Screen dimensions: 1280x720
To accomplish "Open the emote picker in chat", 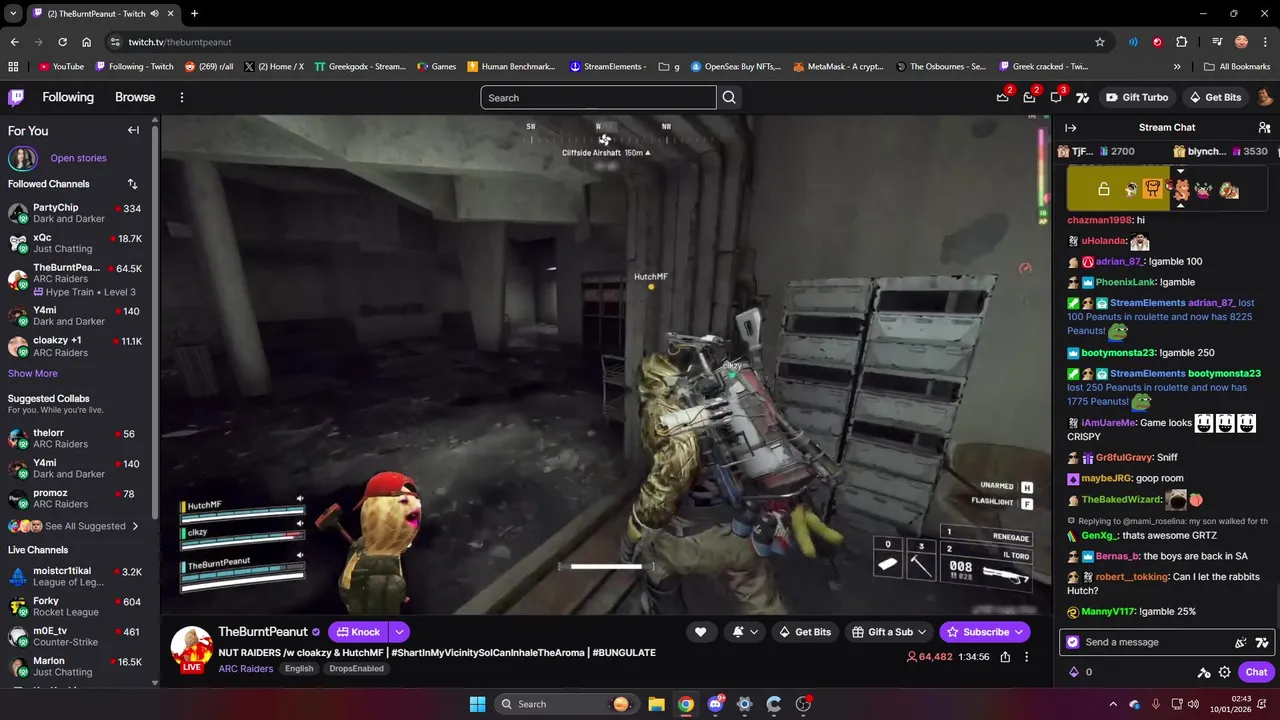I will click(x=1261, y=642).
